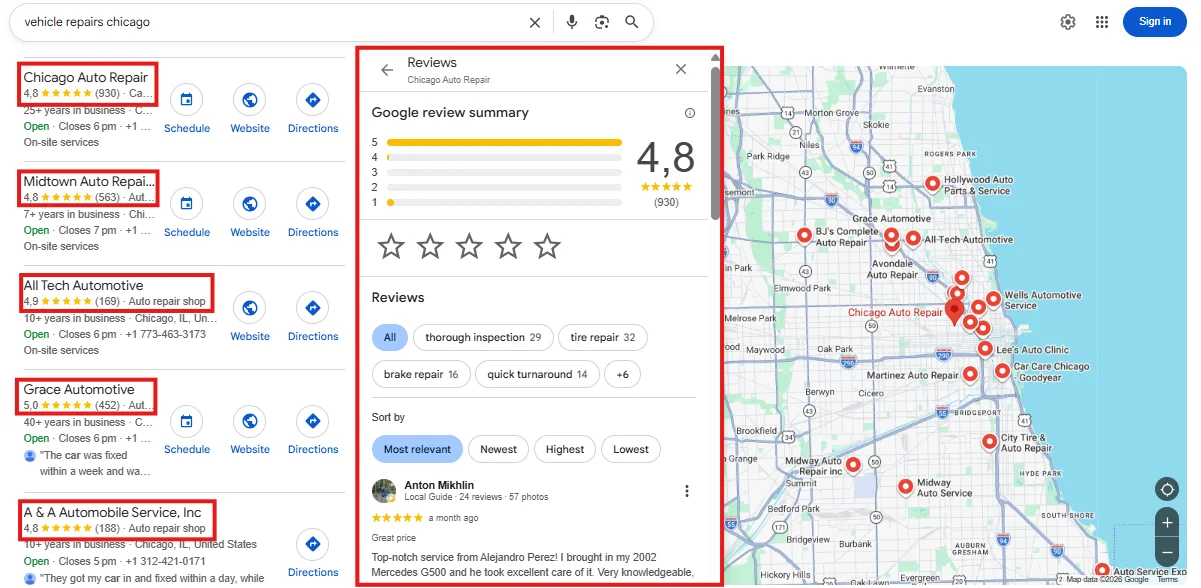The height and width of the screenshot is (588, 1201).
Task: Open the Google apps grid
Action: [x=1102, y=22]
